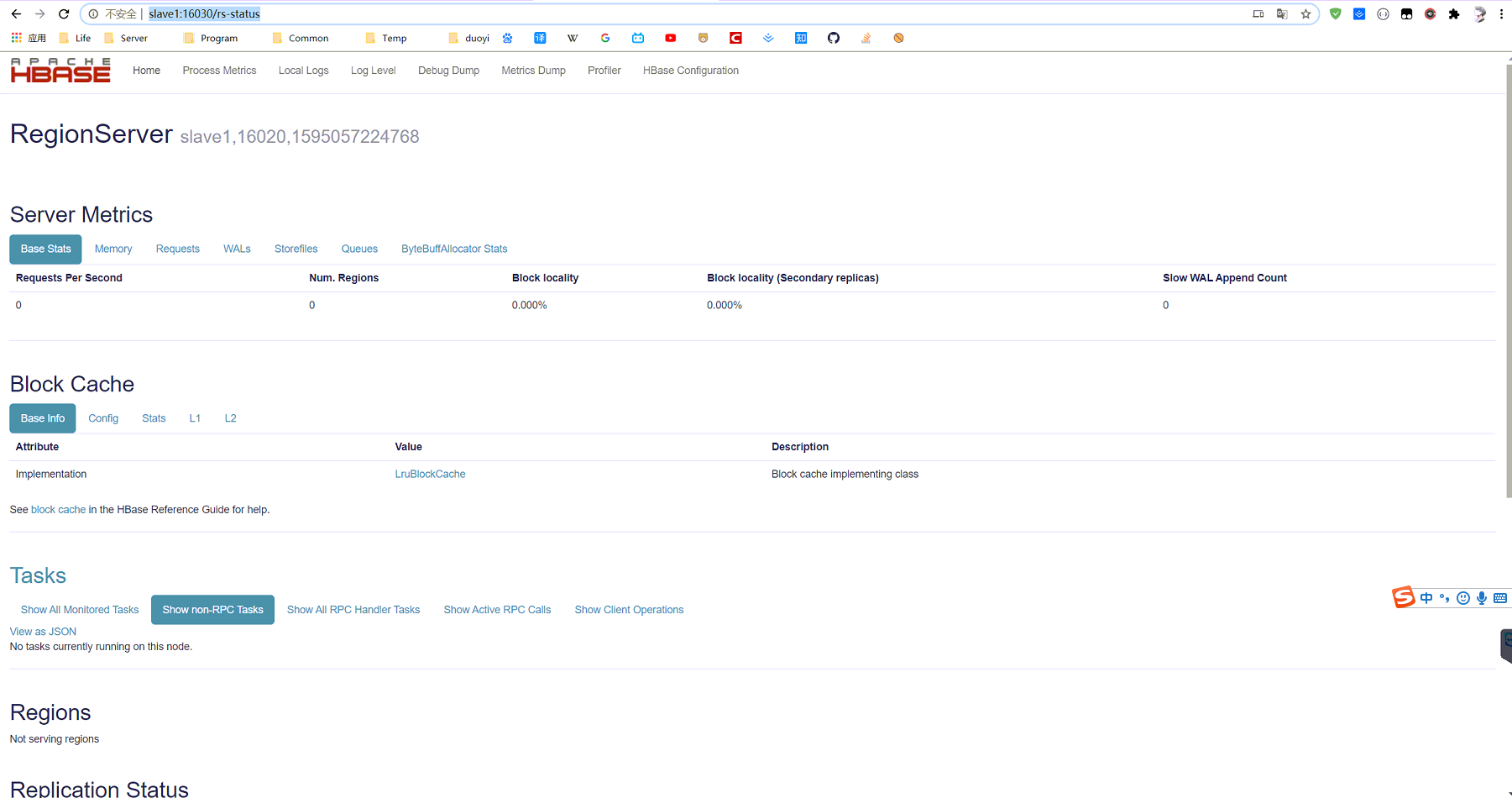Screen dimensions: 1512x798
Task: Open the Common bookmark folder
Action: click(x=301, y=38)
